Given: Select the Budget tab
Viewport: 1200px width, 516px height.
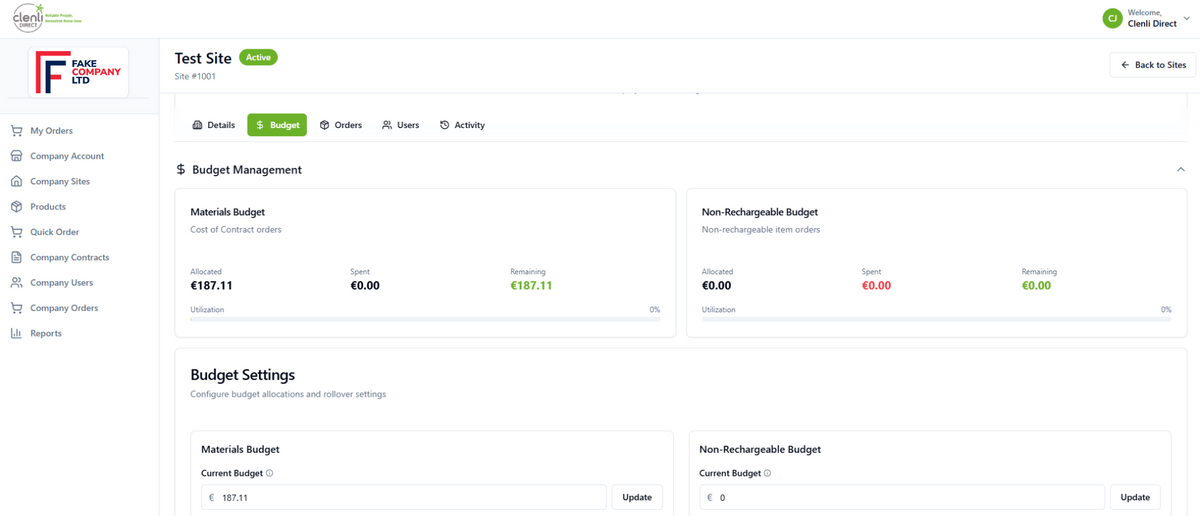Looking at the screenshot, I should (x=277, y=125).
